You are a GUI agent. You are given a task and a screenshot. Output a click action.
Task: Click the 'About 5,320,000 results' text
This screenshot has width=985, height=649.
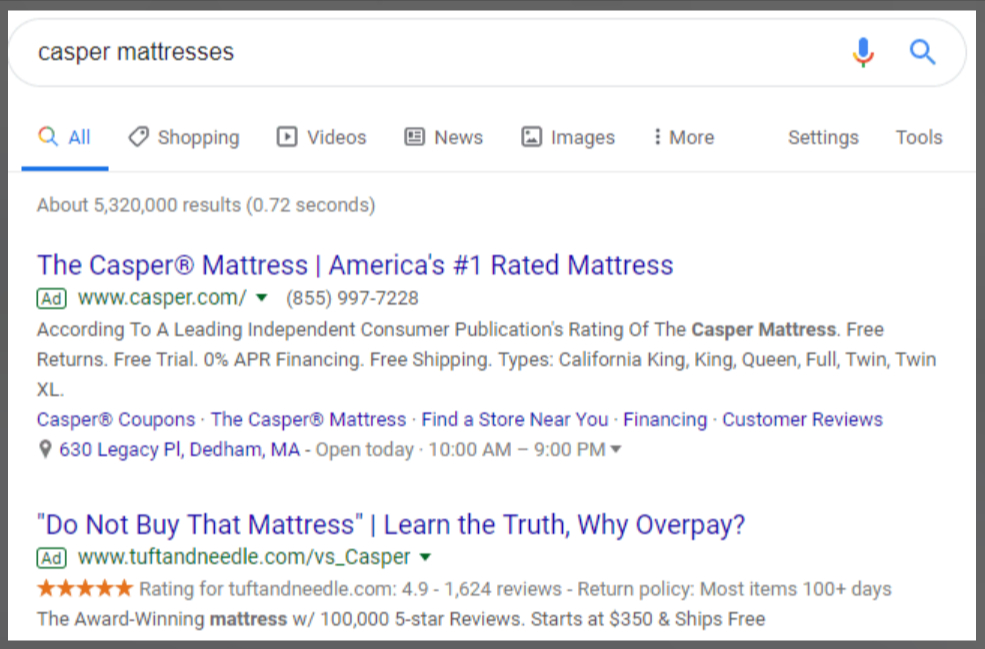(205, 205)
